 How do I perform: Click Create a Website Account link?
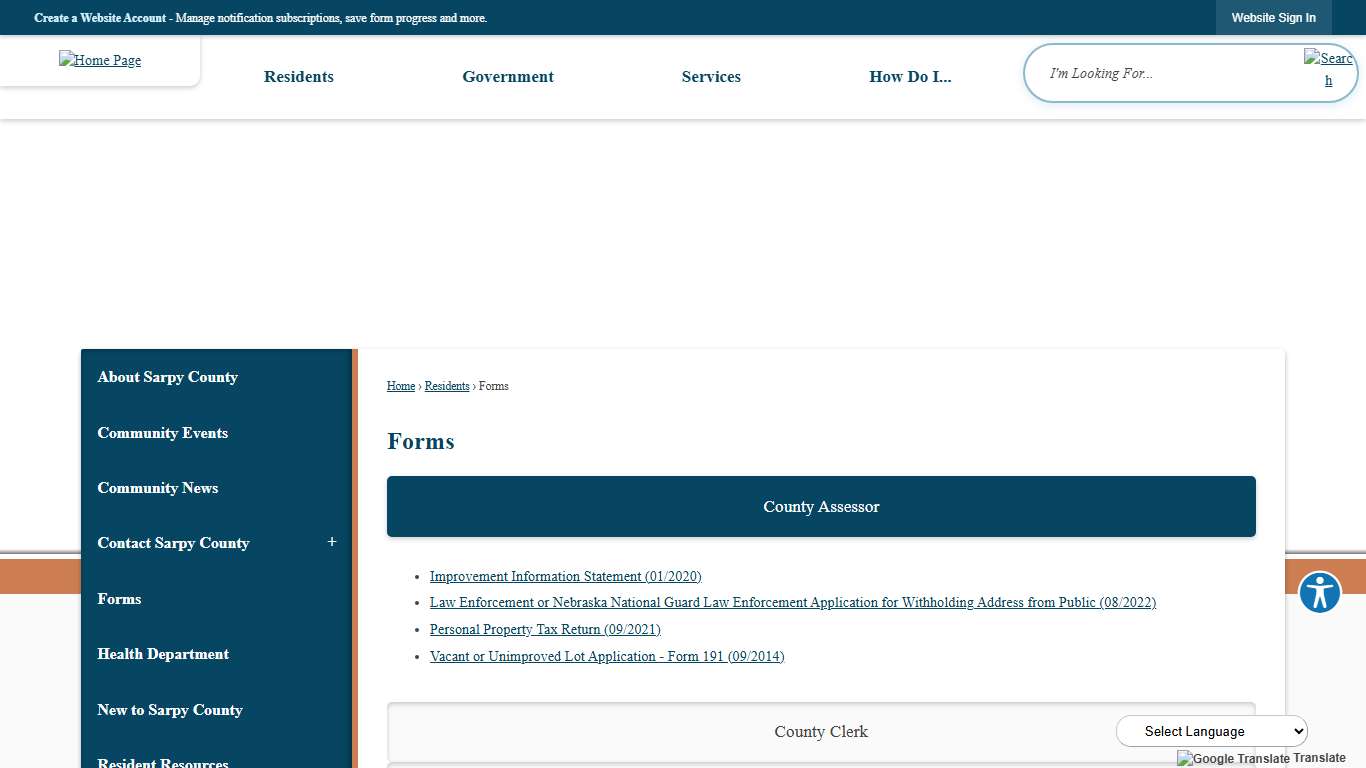[100, 18]
